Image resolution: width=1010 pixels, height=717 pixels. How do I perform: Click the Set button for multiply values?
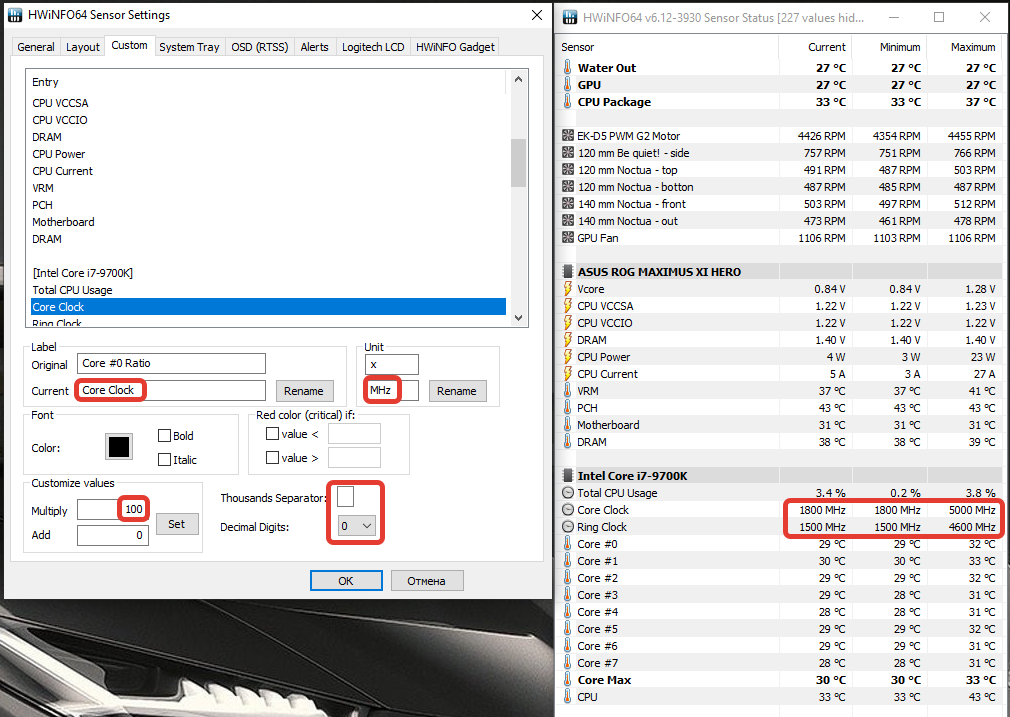pos(176,524)
